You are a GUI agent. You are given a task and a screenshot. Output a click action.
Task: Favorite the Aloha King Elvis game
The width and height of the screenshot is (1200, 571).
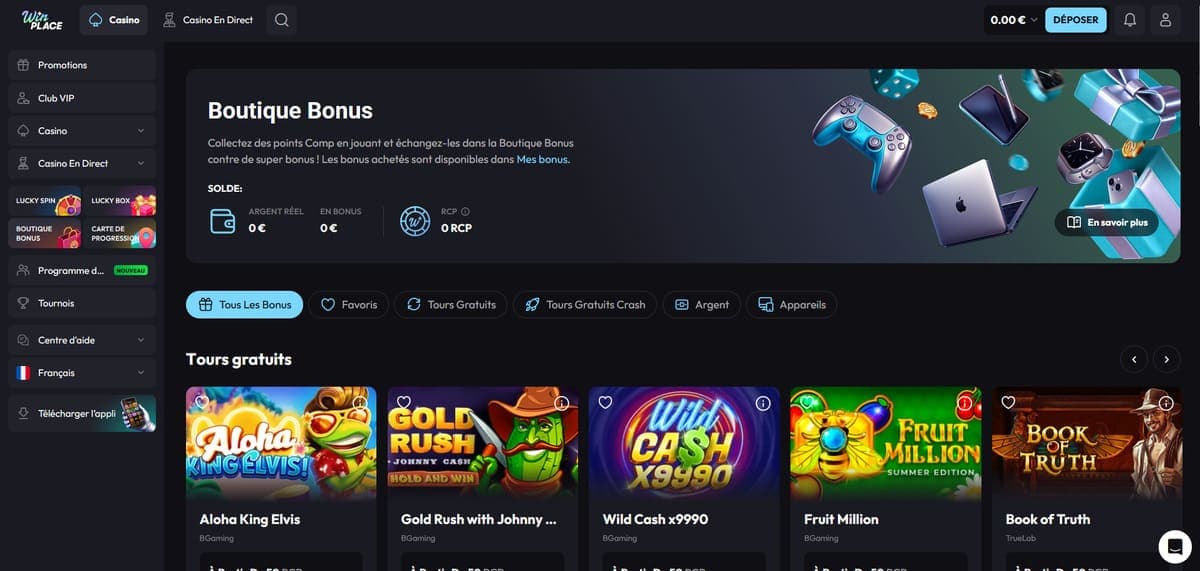(202, 403)
